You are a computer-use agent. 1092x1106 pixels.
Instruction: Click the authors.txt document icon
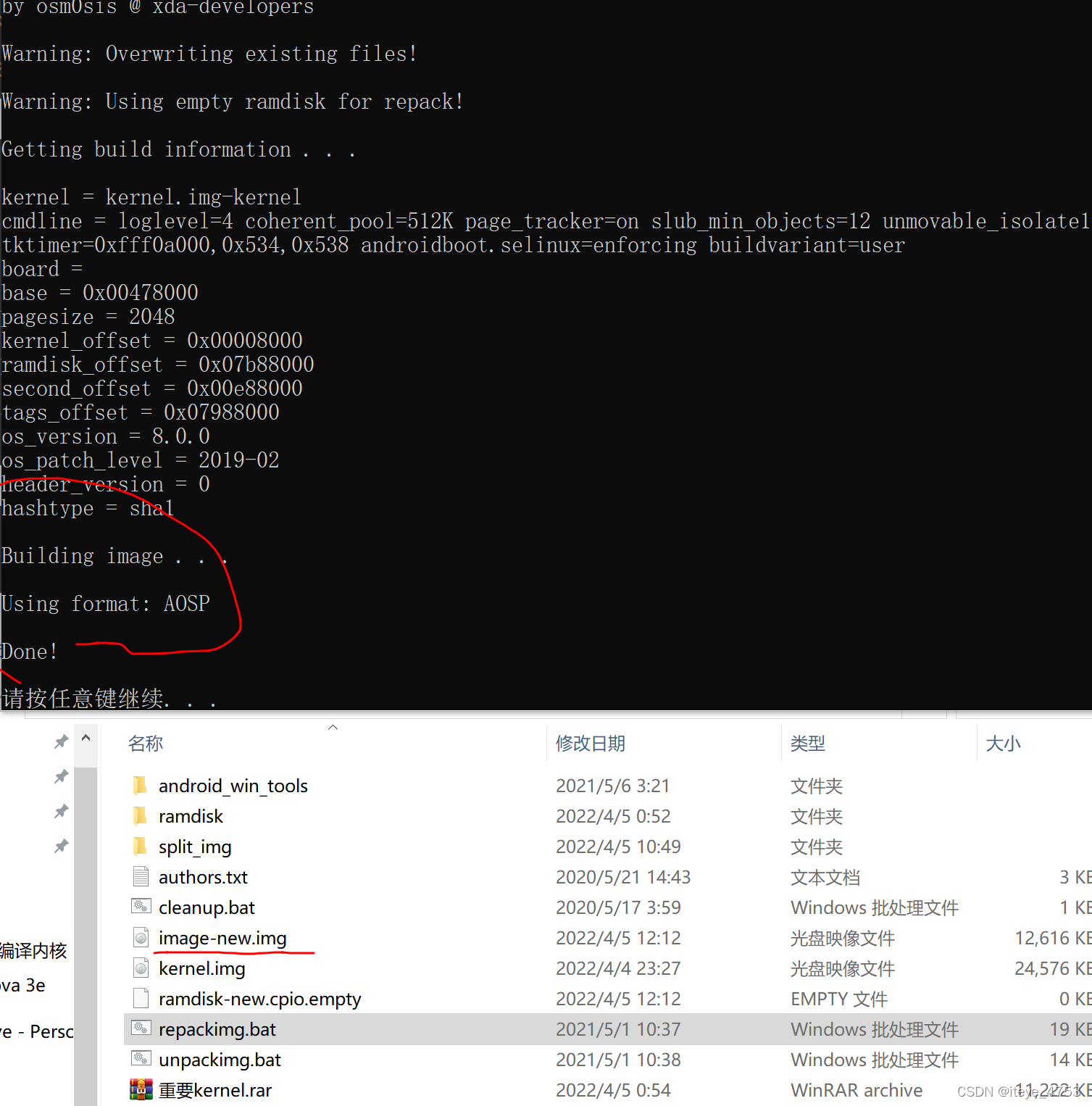(141, 877)
